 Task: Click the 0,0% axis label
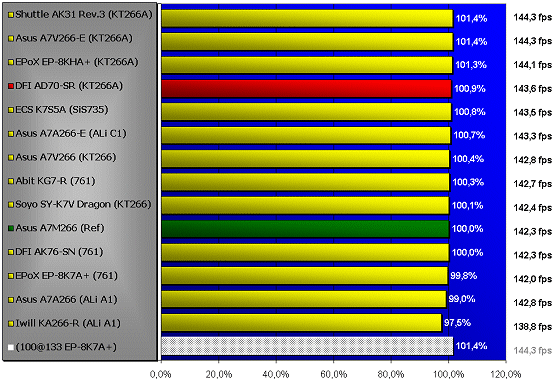[161, 374]
